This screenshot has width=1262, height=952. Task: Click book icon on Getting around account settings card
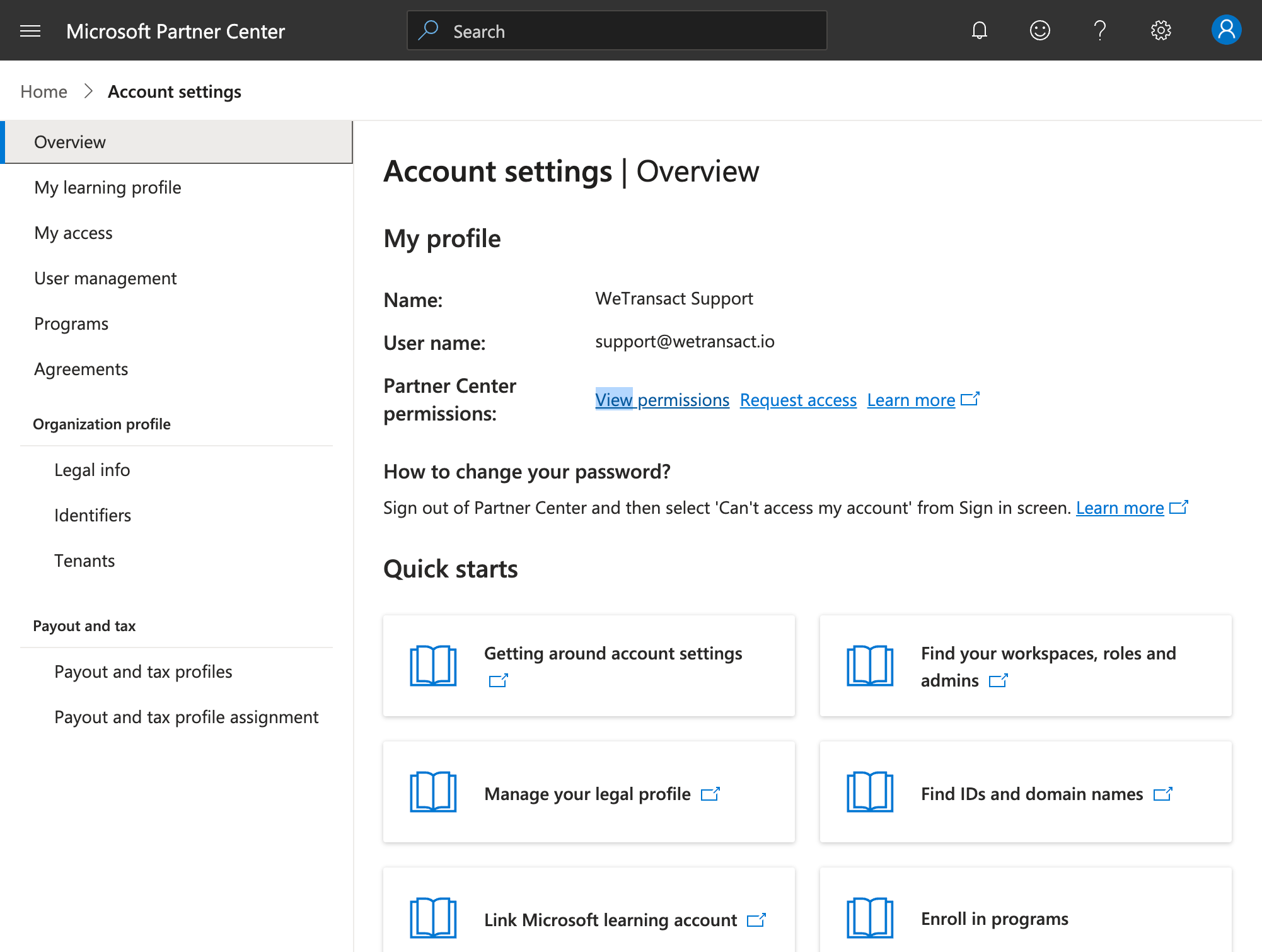pyautogui.click(x=433, y=666)
